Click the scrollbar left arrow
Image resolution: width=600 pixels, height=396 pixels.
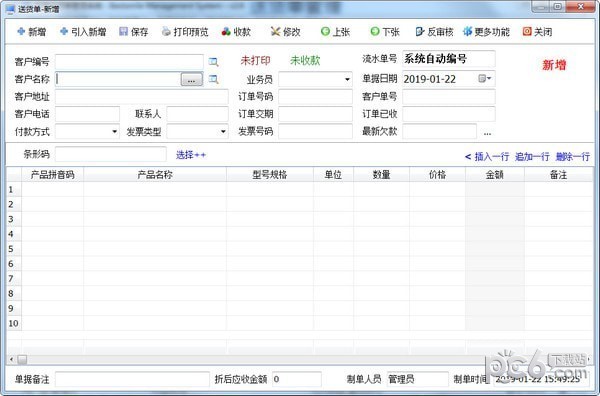tap(11, 359)
